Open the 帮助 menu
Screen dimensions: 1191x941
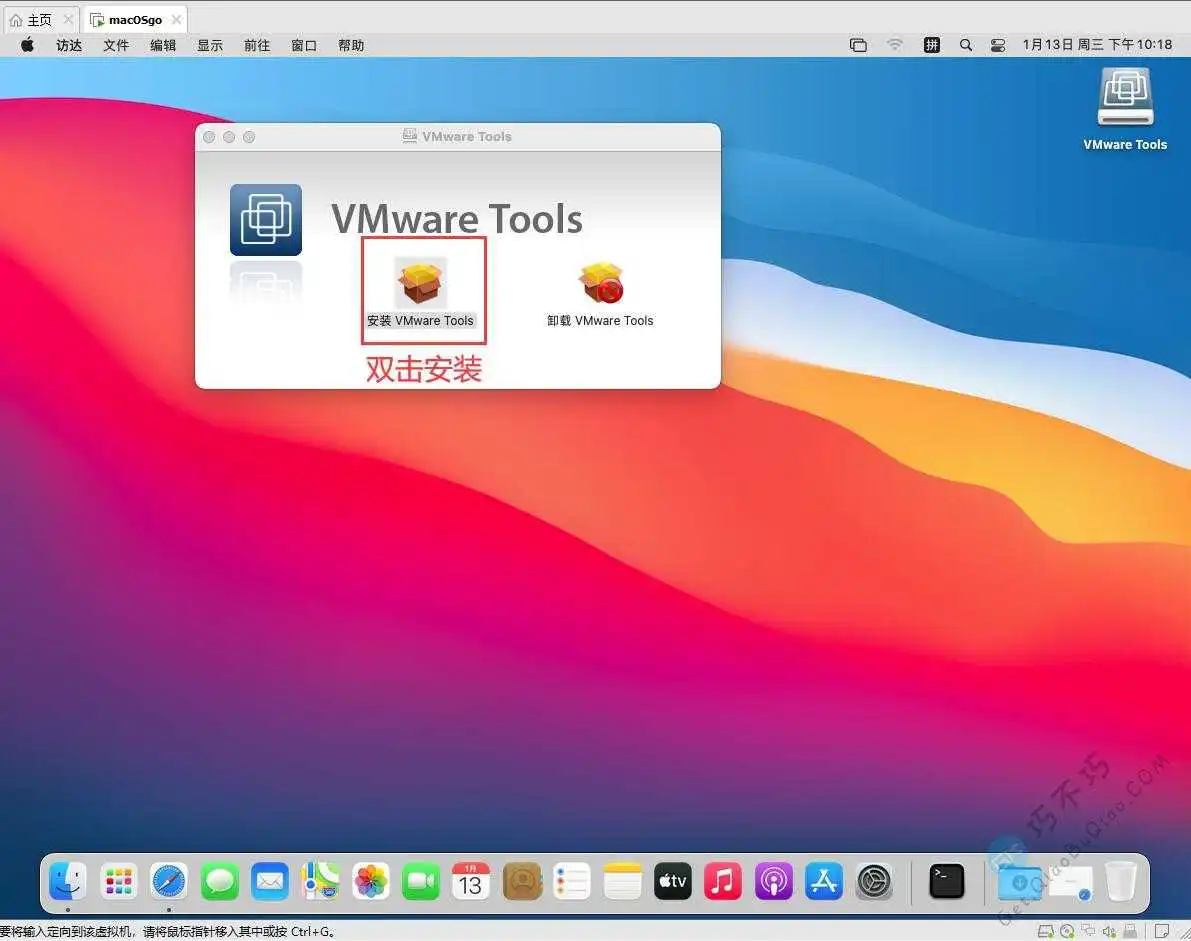tap(352, 46)
